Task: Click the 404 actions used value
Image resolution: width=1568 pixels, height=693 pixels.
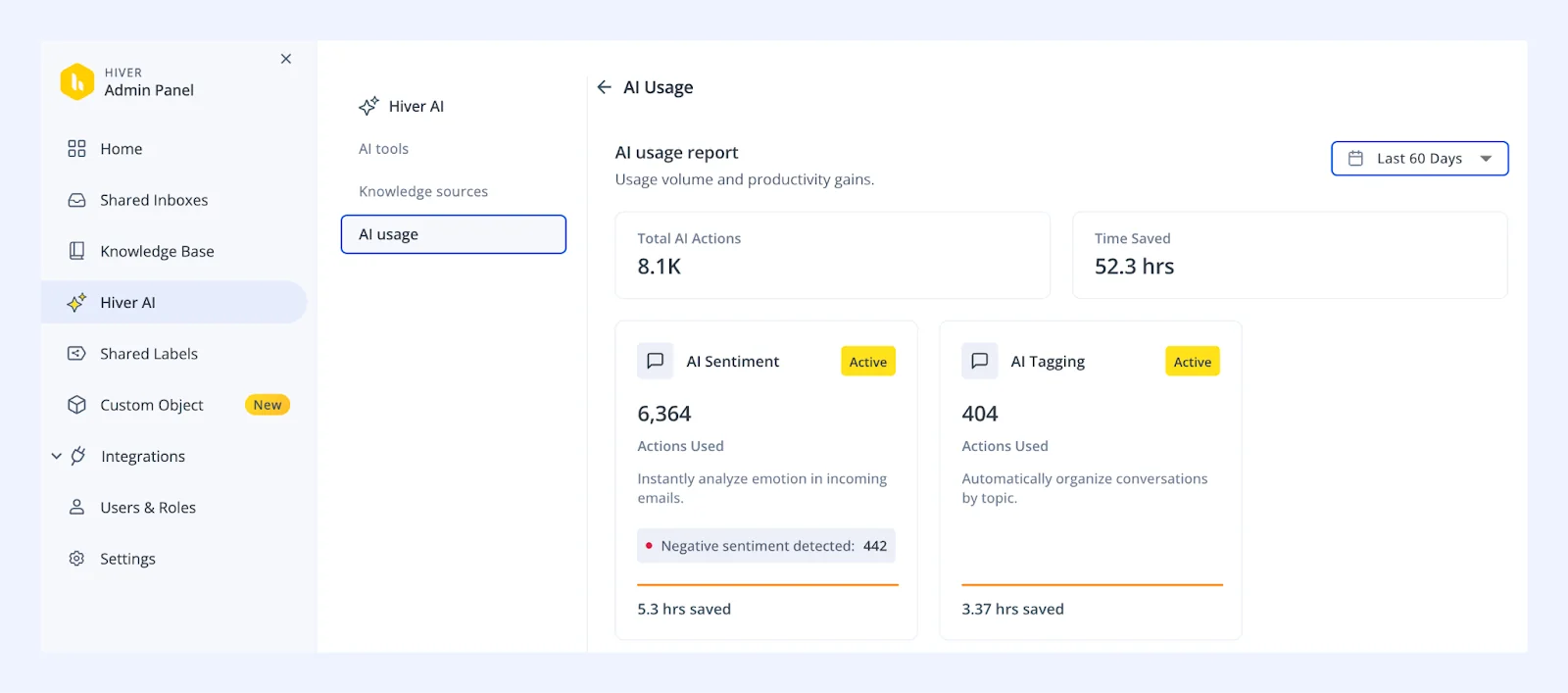Action: 980,414
